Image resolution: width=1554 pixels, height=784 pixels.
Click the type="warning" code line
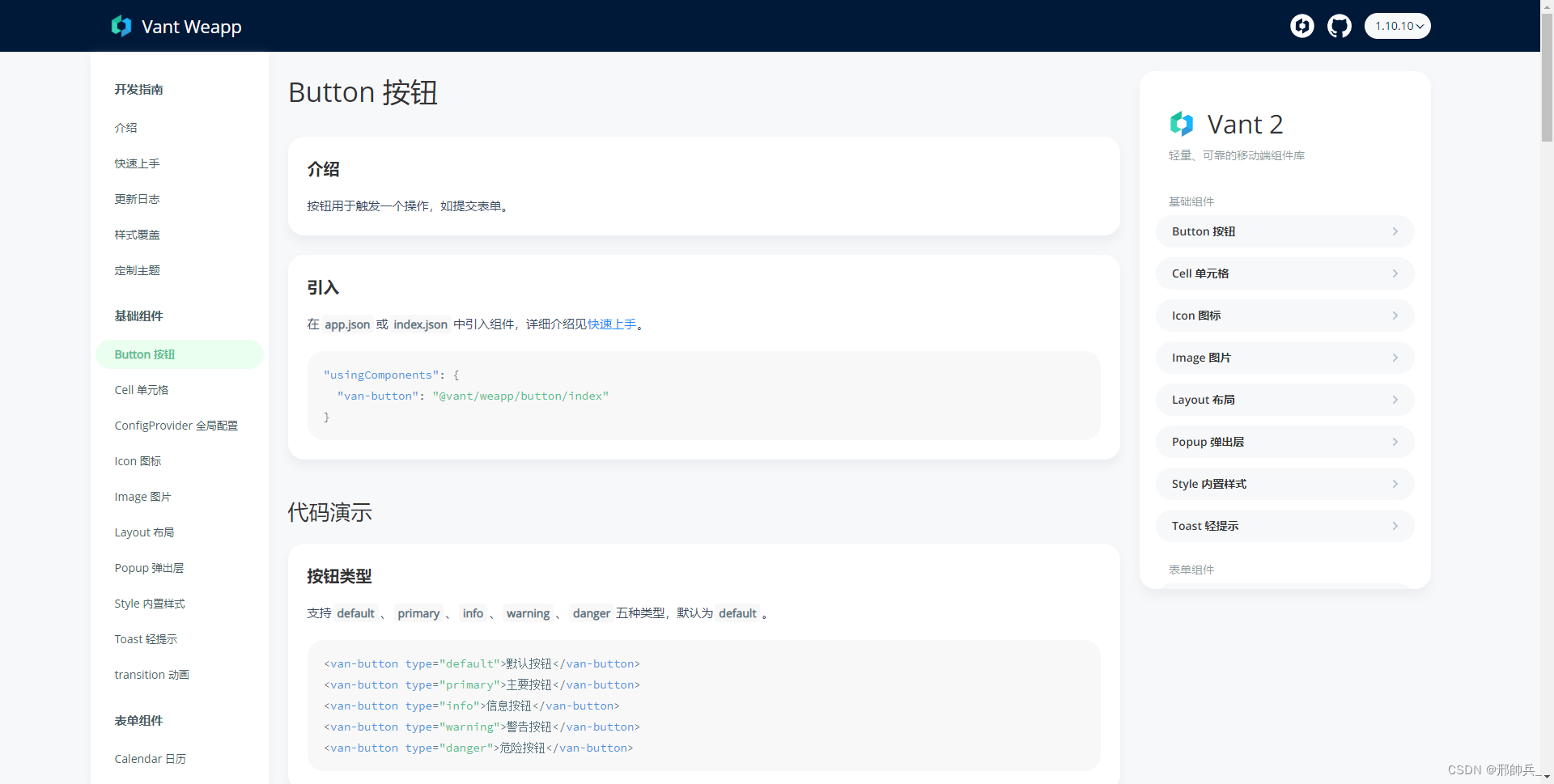[482, 727]
